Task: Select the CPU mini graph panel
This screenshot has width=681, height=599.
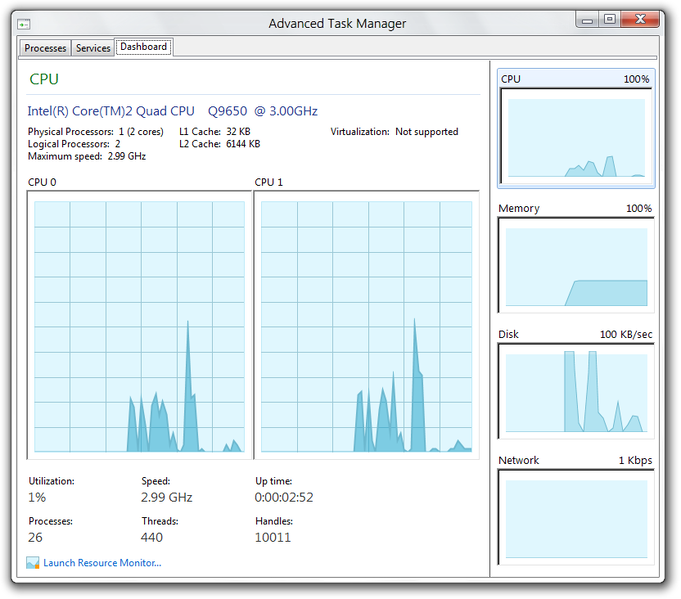Action: [575, 128]
